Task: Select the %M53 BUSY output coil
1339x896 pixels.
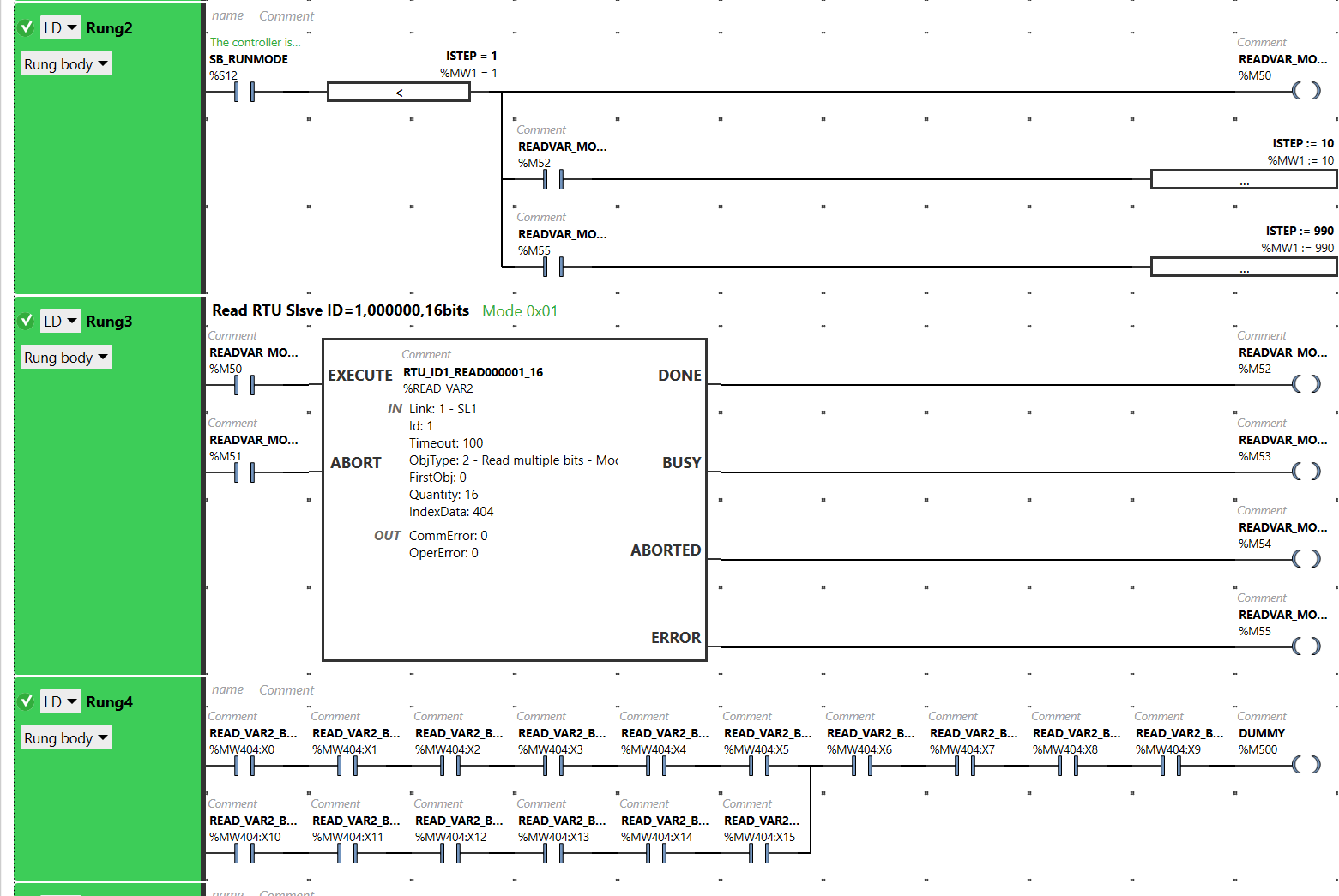Action: pyautogui.click(x=1306, y=472)
